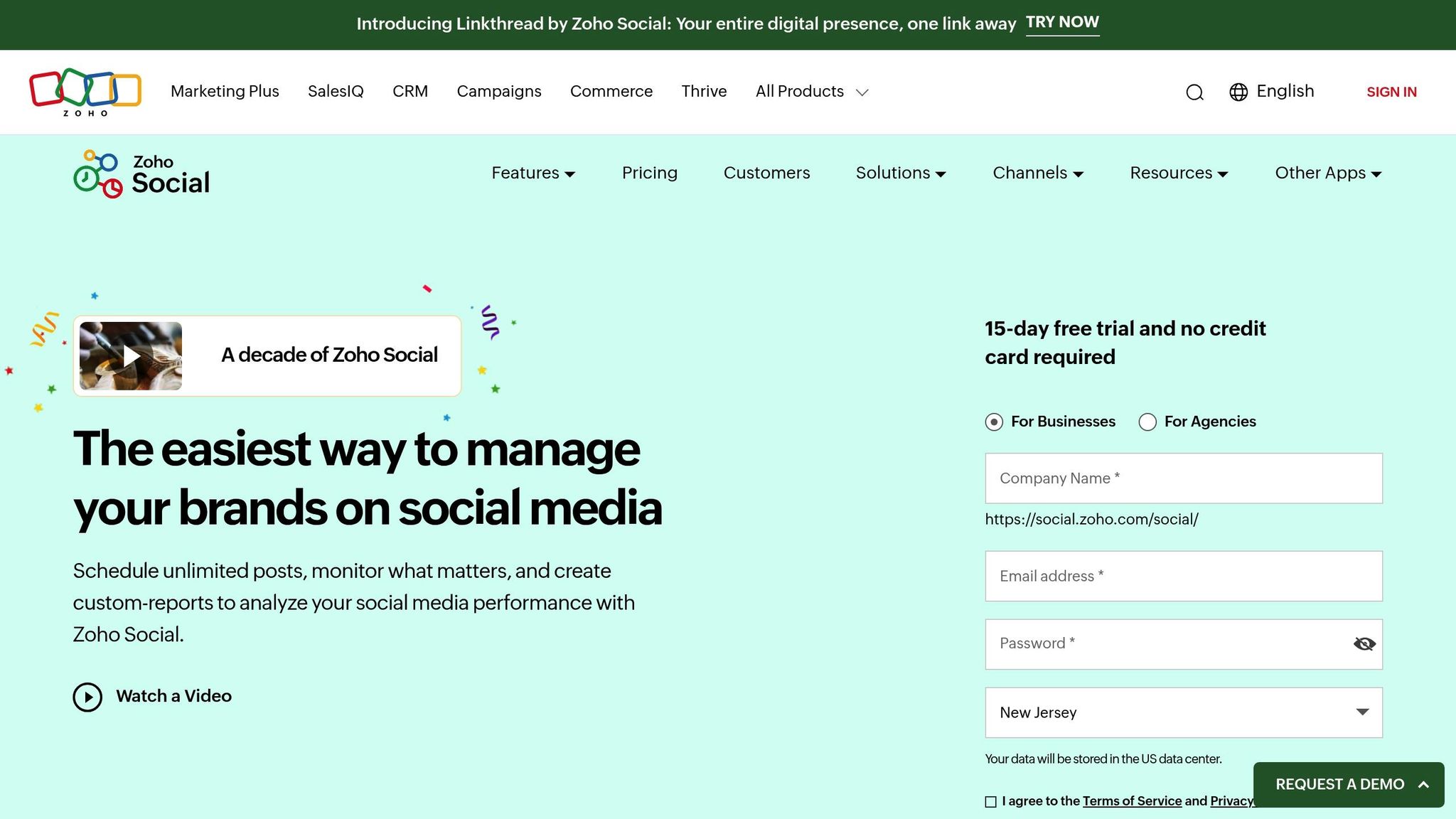The image size is (1456, 819).
Task: Click the TRY NOW banner link
Action: point(1062,23)
